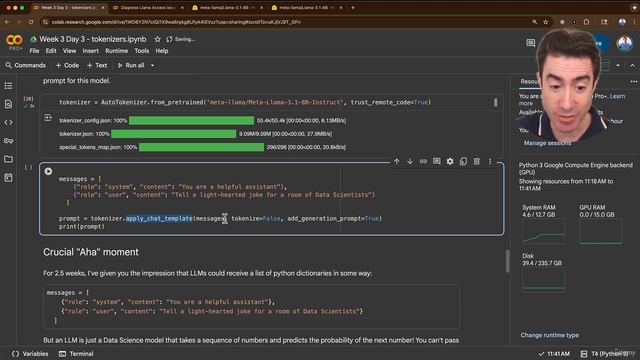Click the System RAM usage graph

pyautogui.click(x=543, y=231)
